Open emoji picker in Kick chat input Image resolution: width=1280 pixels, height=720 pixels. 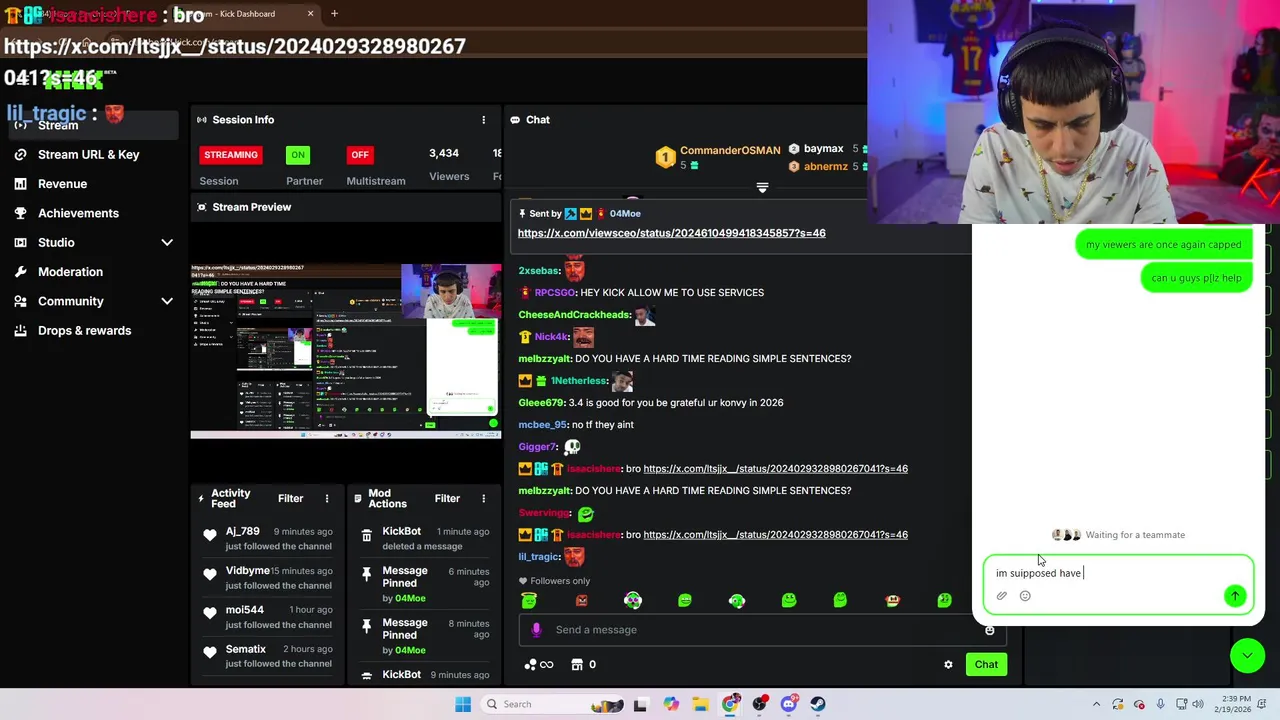pyautogui.click(x=990, y=630)
